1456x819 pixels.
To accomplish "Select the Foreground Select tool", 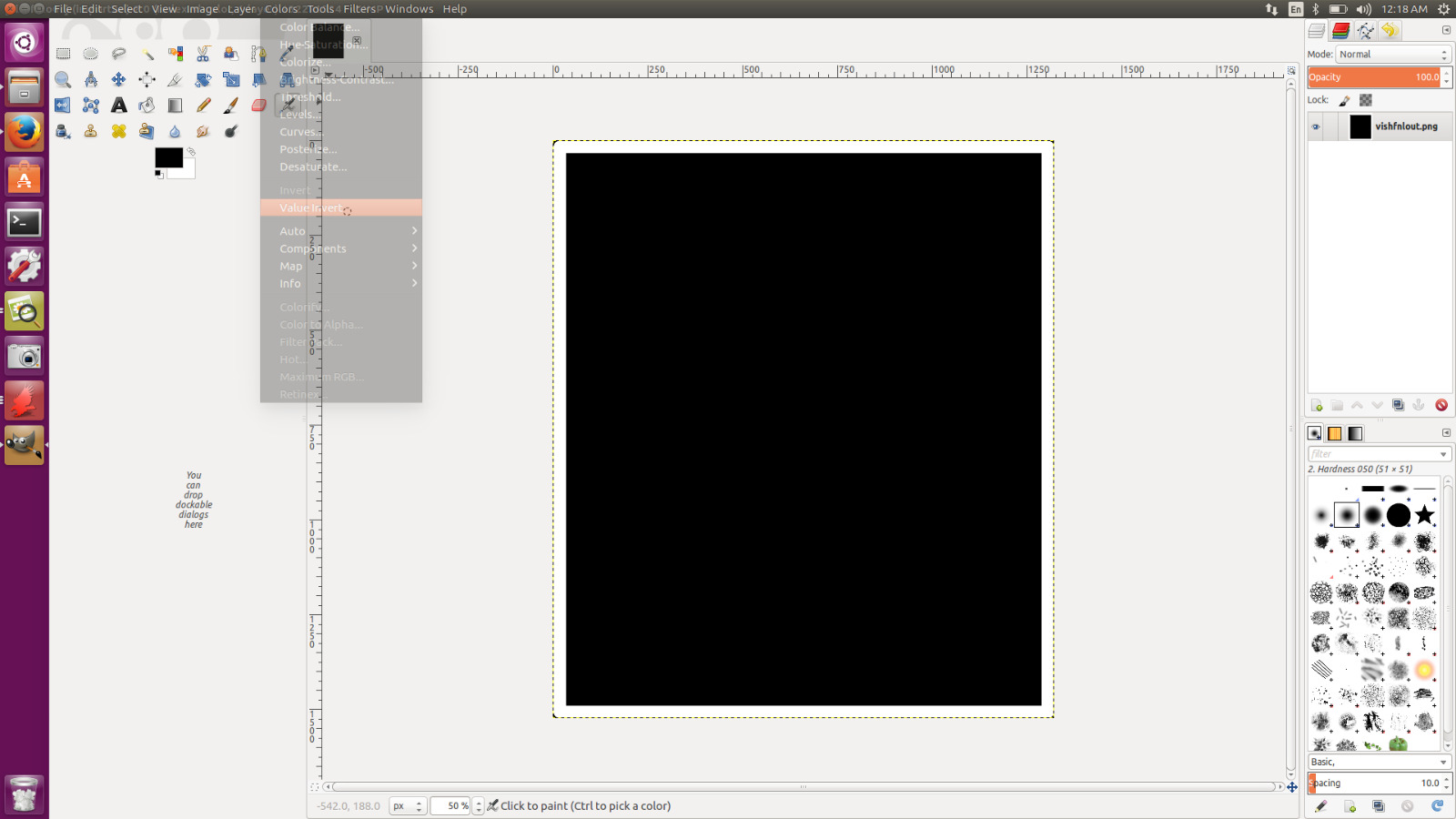I will 232,54.
